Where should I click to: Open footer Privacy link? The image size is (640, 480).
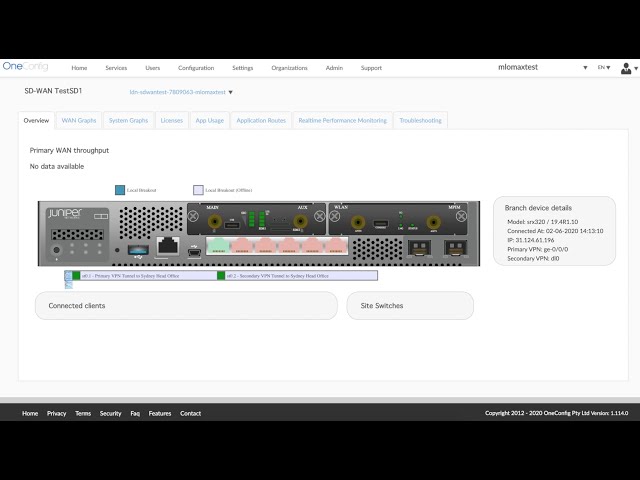click(x=56, y=413)
